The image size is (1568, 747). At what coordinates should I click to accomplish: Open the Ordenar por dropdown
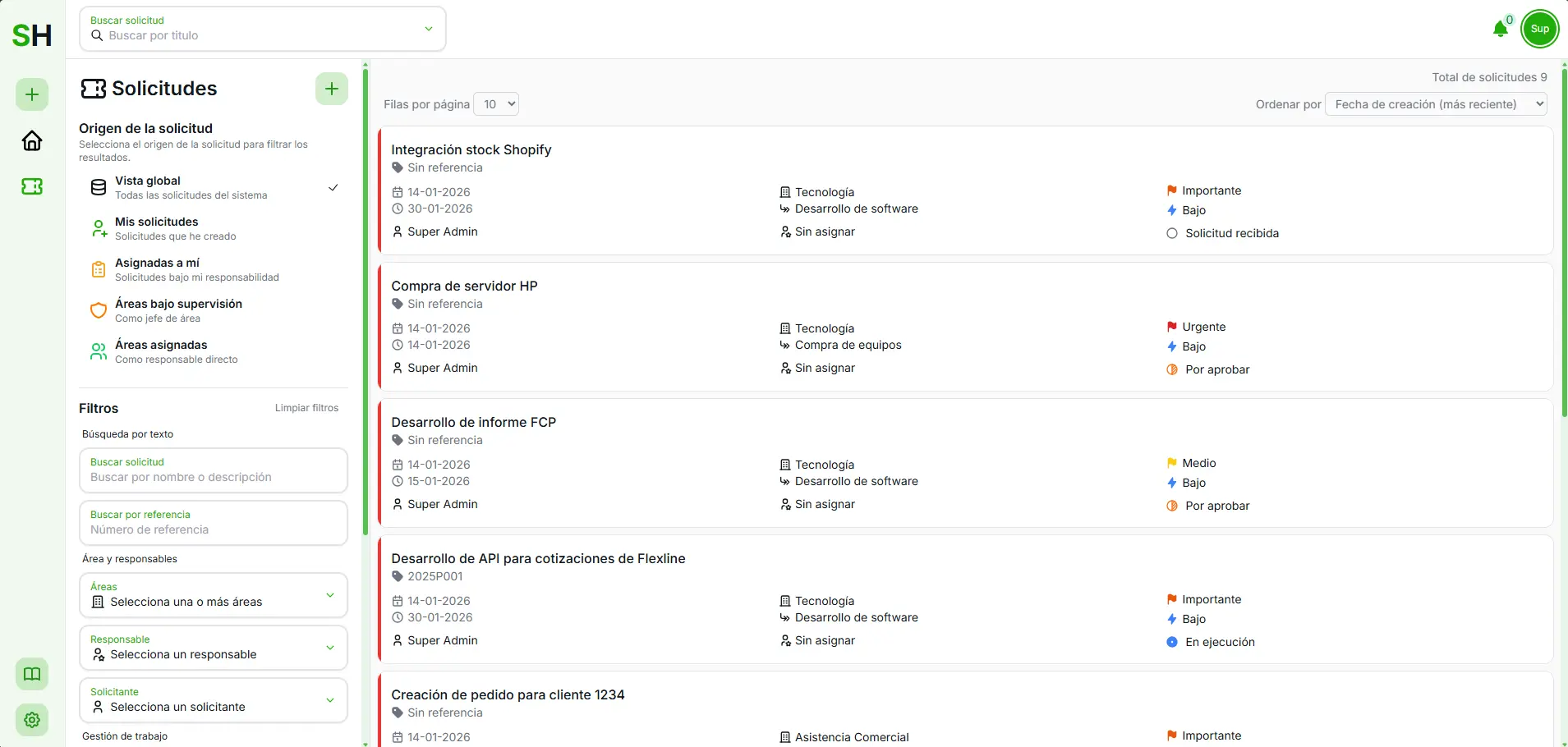pyautogui.click(x=1437, y=104)
